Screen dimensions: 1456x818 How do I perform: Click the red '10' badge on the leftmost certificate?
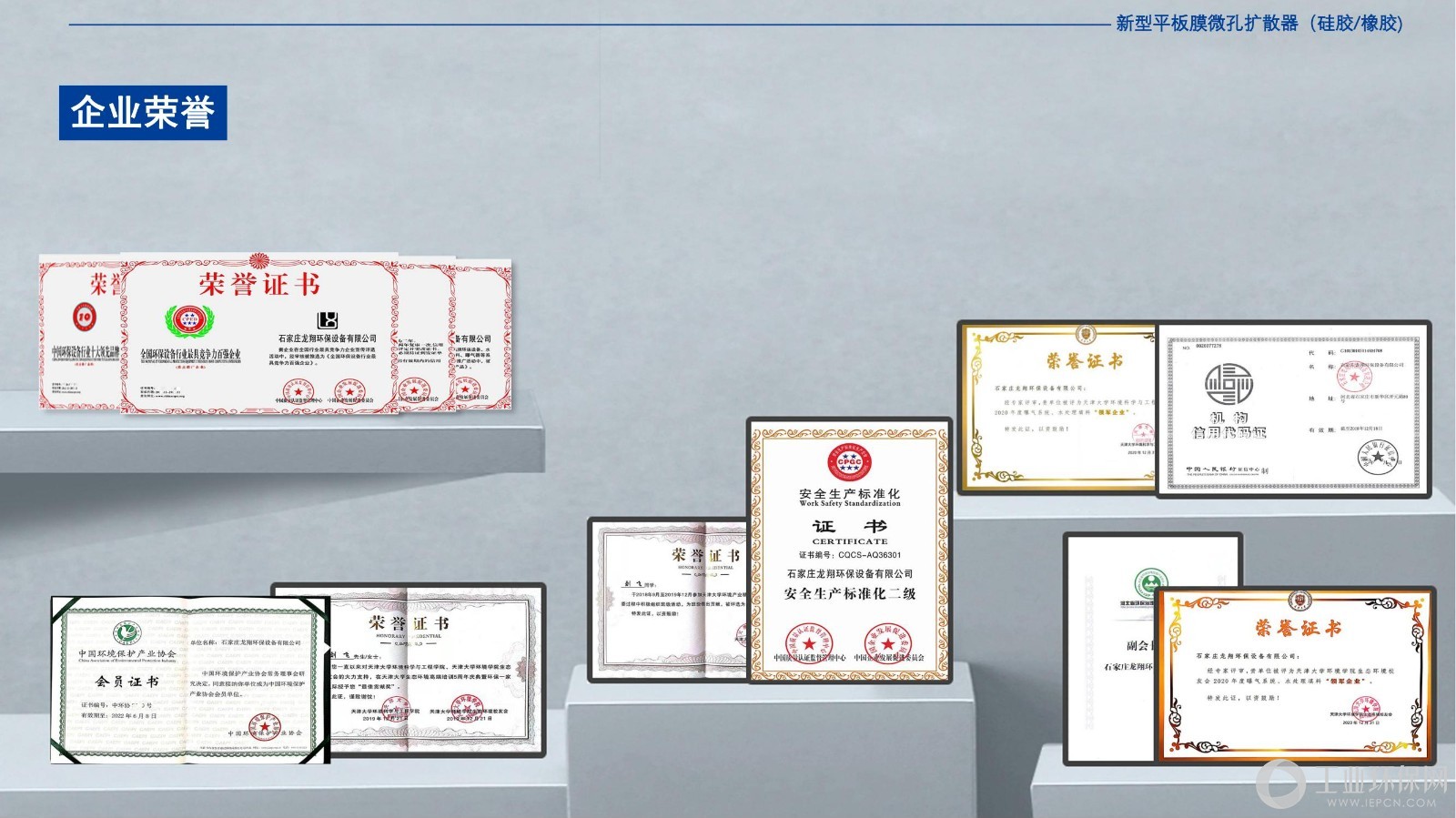[84, 317]
